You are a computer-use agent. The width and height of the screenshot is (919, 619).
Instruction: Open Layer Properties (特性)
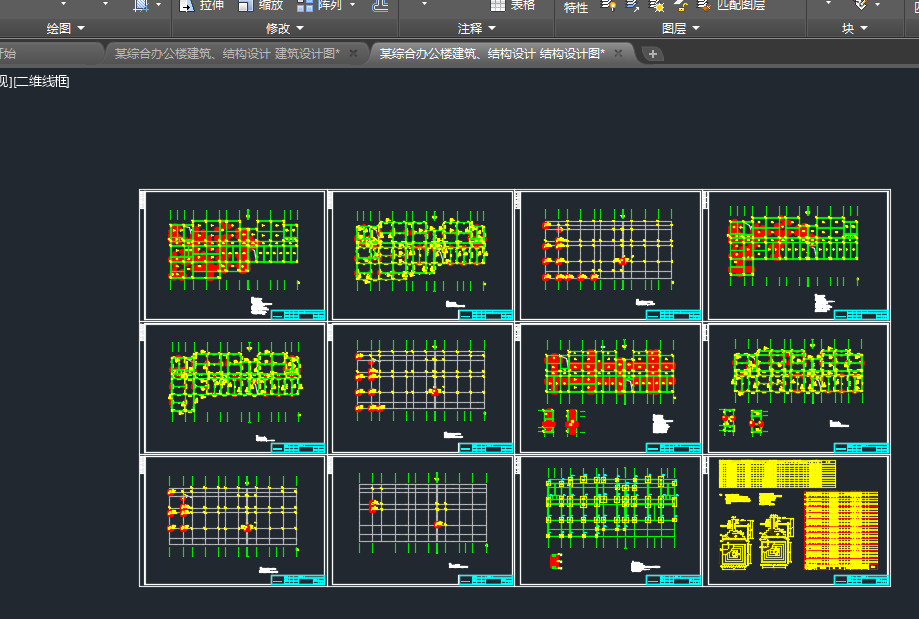[576, 7]
